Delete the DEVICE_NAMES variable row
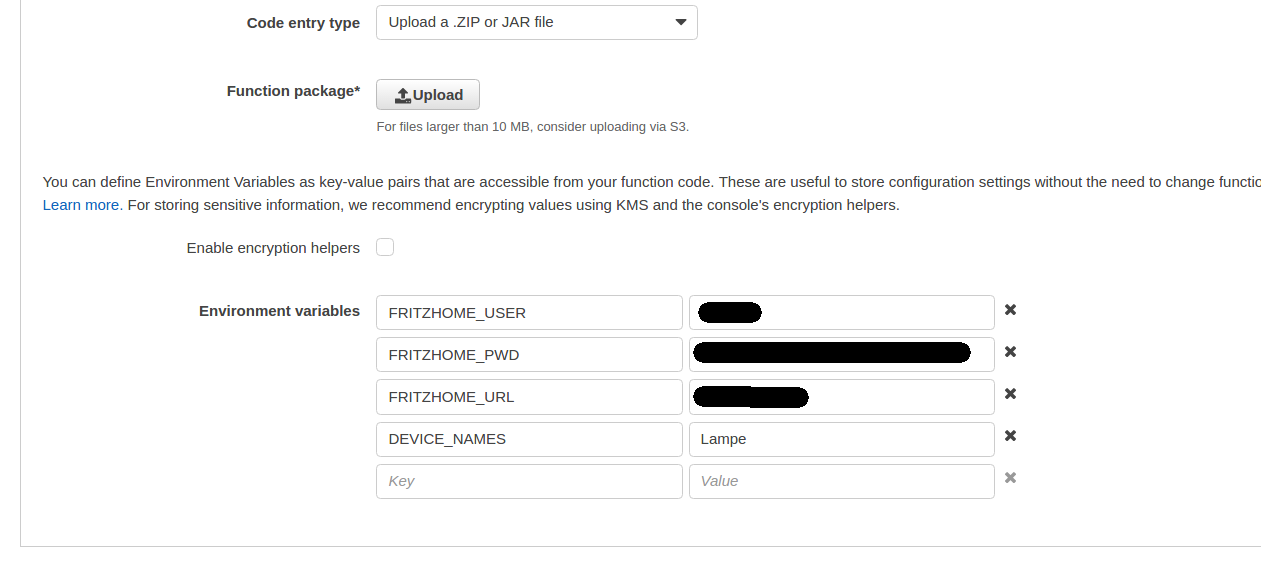The image size is (1261, 577). click(1010, 436)
